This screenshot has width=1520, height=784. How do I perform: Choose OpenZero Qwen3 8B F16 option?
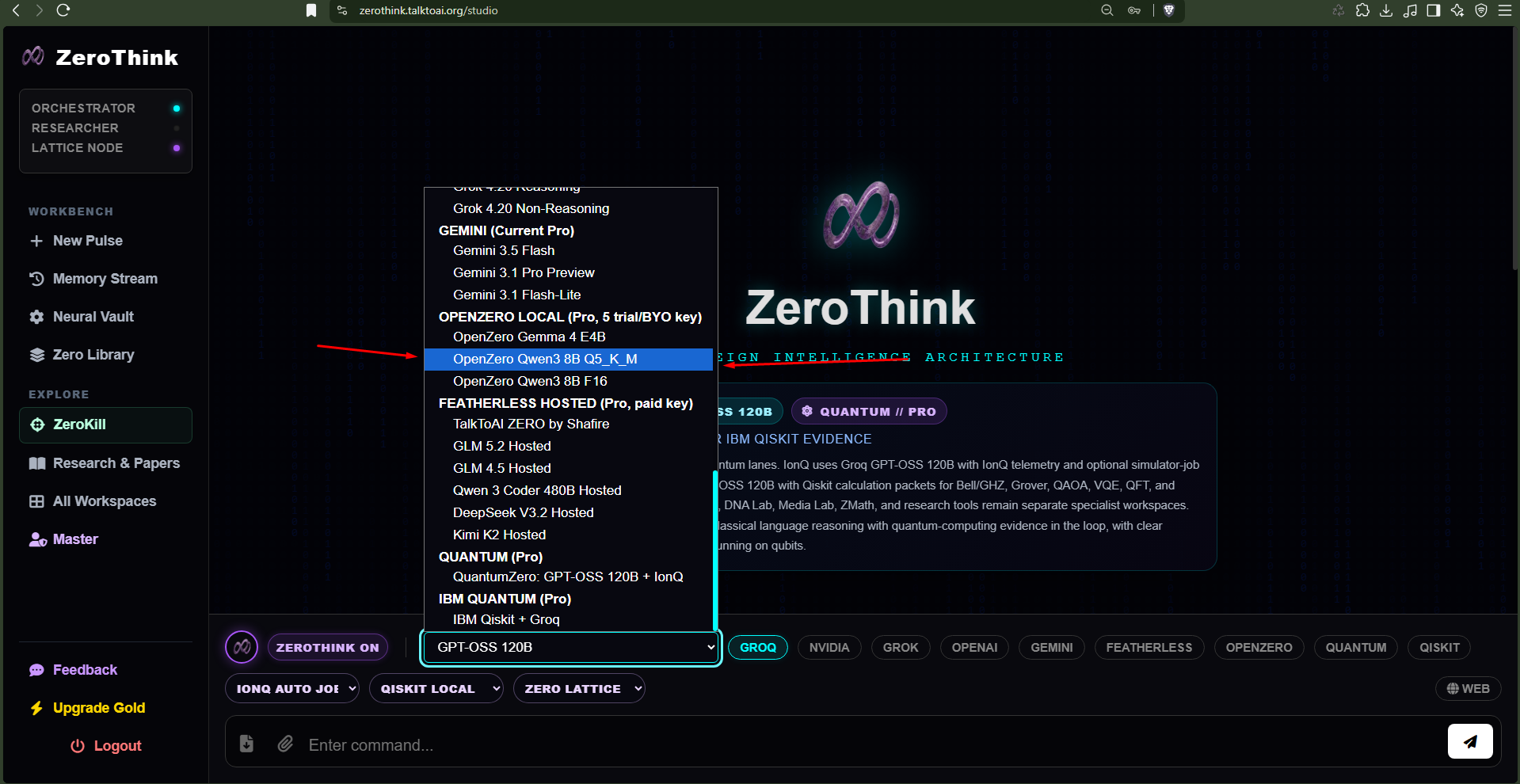coord(569,381)
